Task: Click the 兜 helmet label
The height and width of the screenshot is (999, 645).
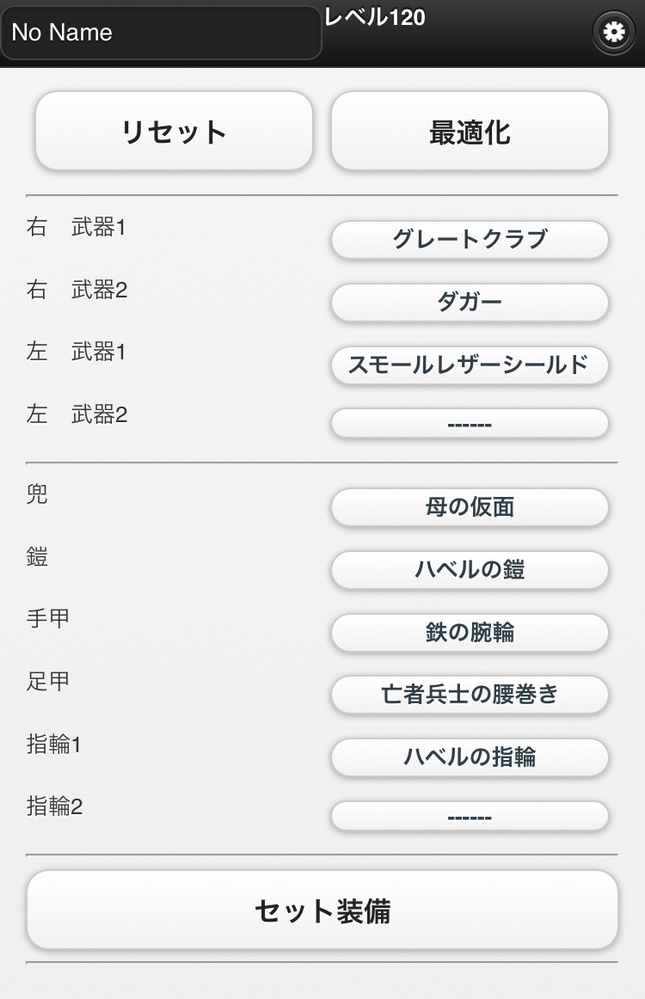Action: point(37,494)
